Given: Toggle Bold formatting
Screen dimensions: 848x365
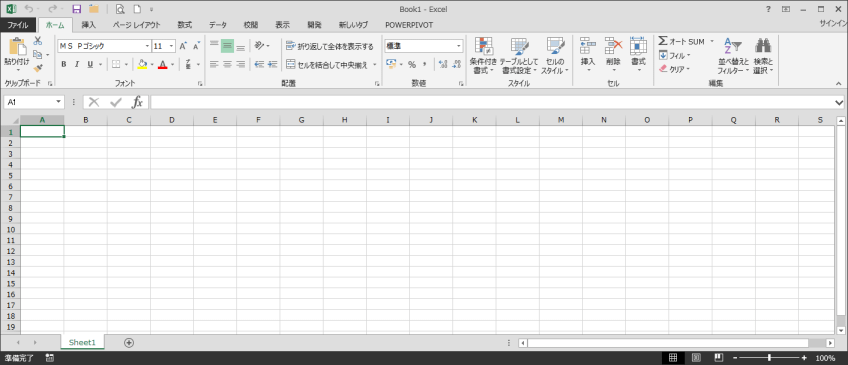Looking at the screenshot, I should (x=63, y=64).
